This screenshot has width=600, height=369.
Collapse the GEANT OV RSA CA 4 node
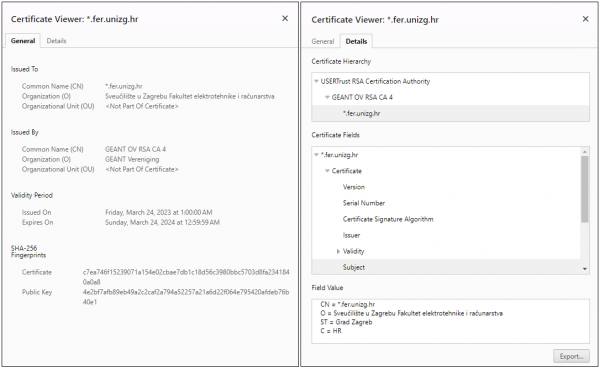(327, 97)
